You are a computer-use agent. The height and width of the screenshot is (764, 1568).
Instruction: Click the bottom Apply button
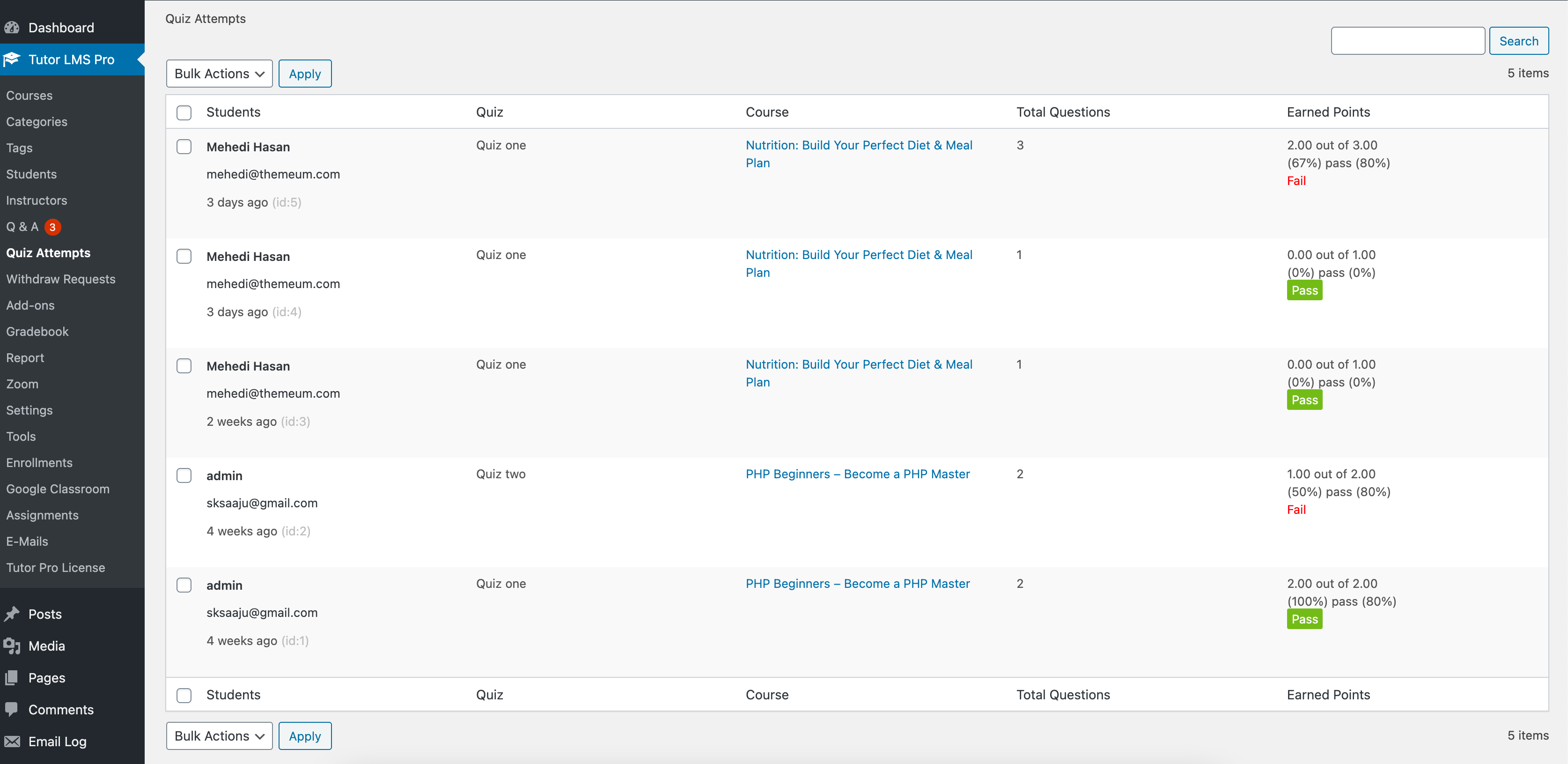tap(305, 736)
